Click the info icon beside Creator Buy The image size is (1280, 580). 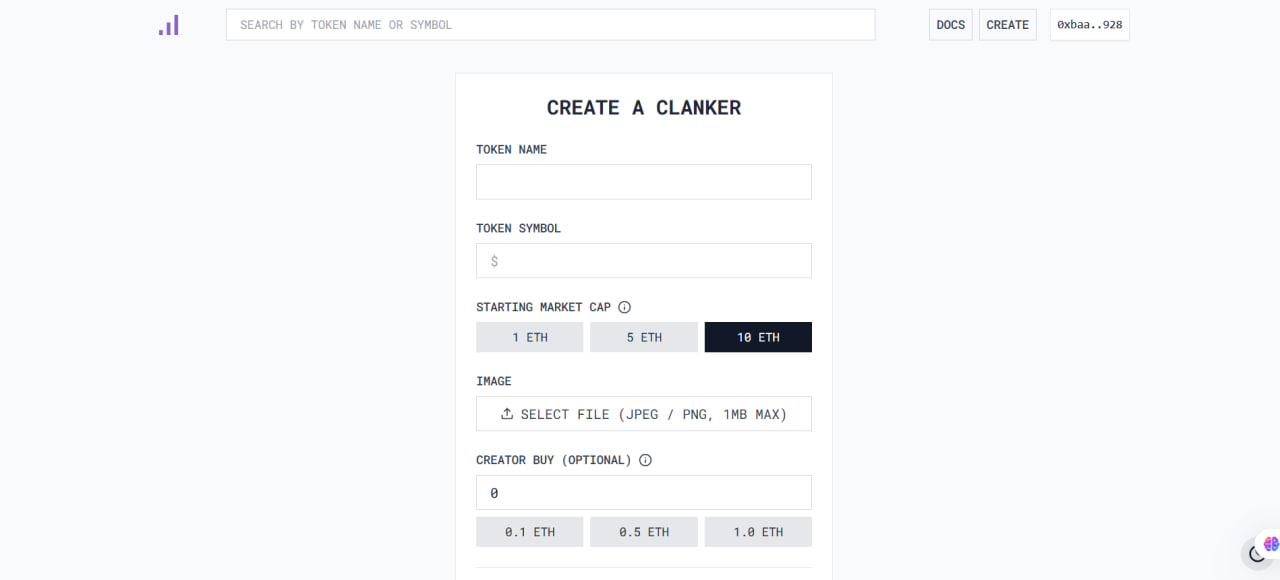click(645, 460)
